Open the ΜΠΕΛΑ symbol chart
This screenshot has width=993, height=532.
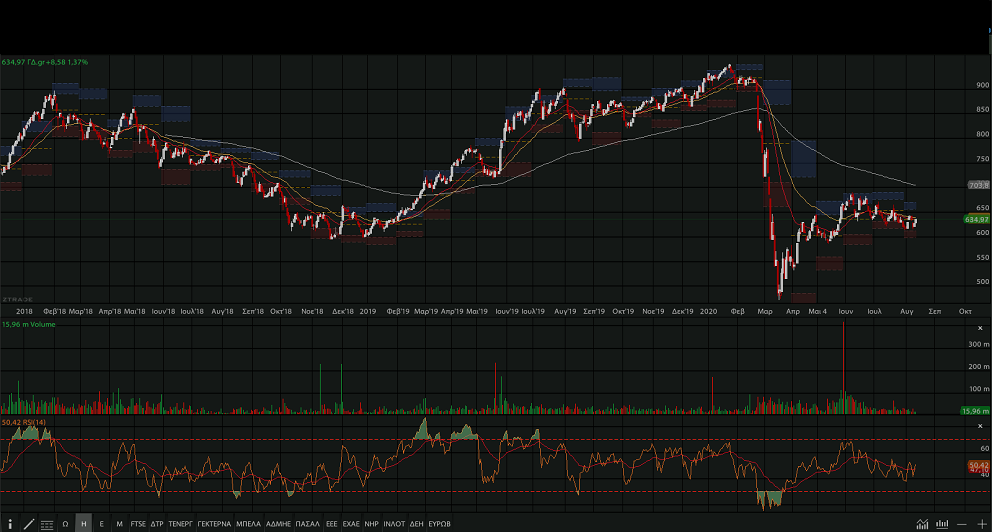pyautogui.click(x=249, y=524)
